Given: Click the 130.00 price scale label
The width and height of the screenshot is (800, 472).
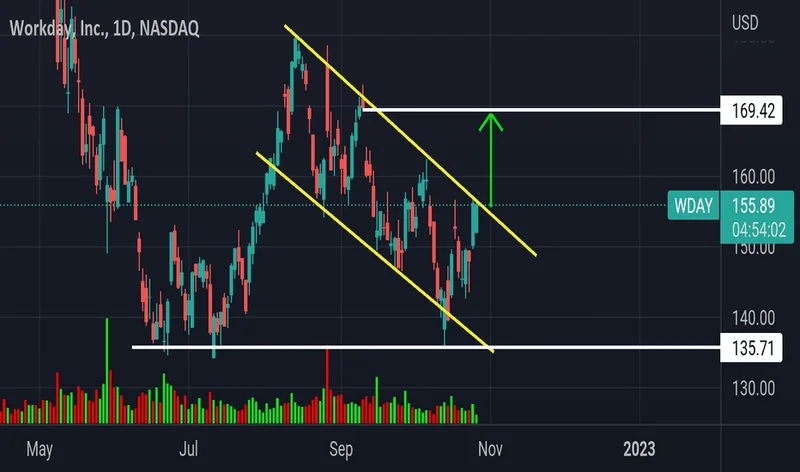Looking at the screenshot, I should click(754, 389).
